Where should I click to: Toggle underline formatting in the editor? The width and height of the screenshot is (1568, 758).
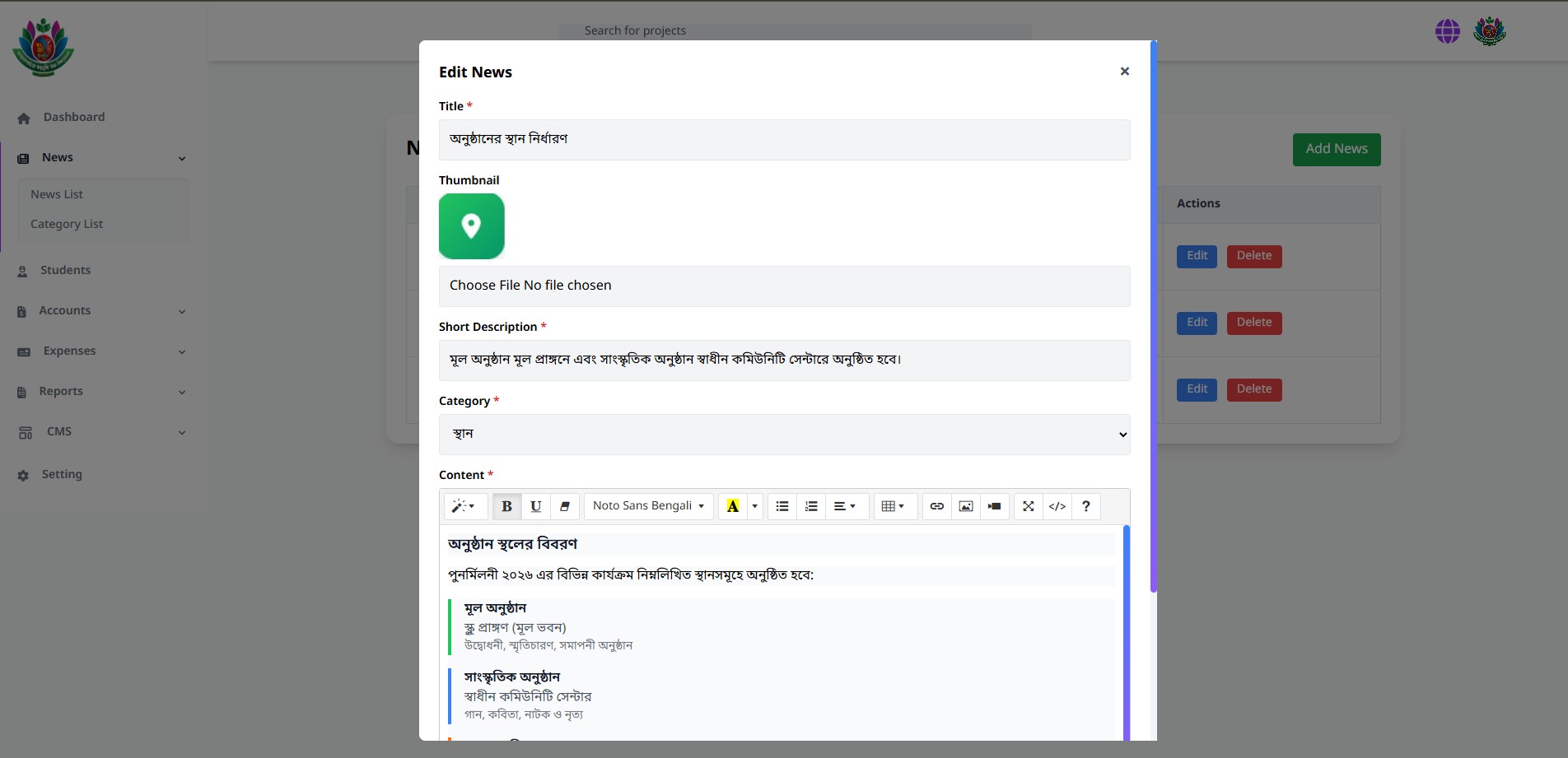535,506
